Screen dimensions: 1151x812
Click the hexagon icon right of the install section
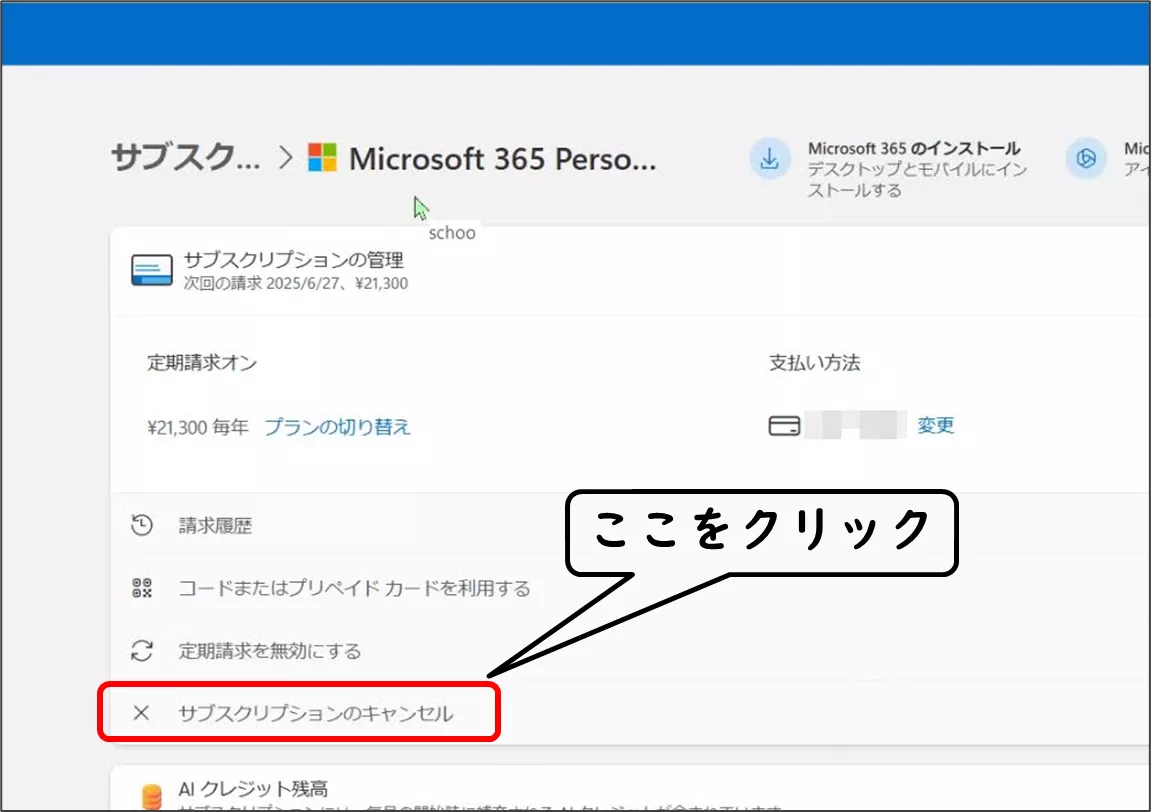coord(1085,159)
